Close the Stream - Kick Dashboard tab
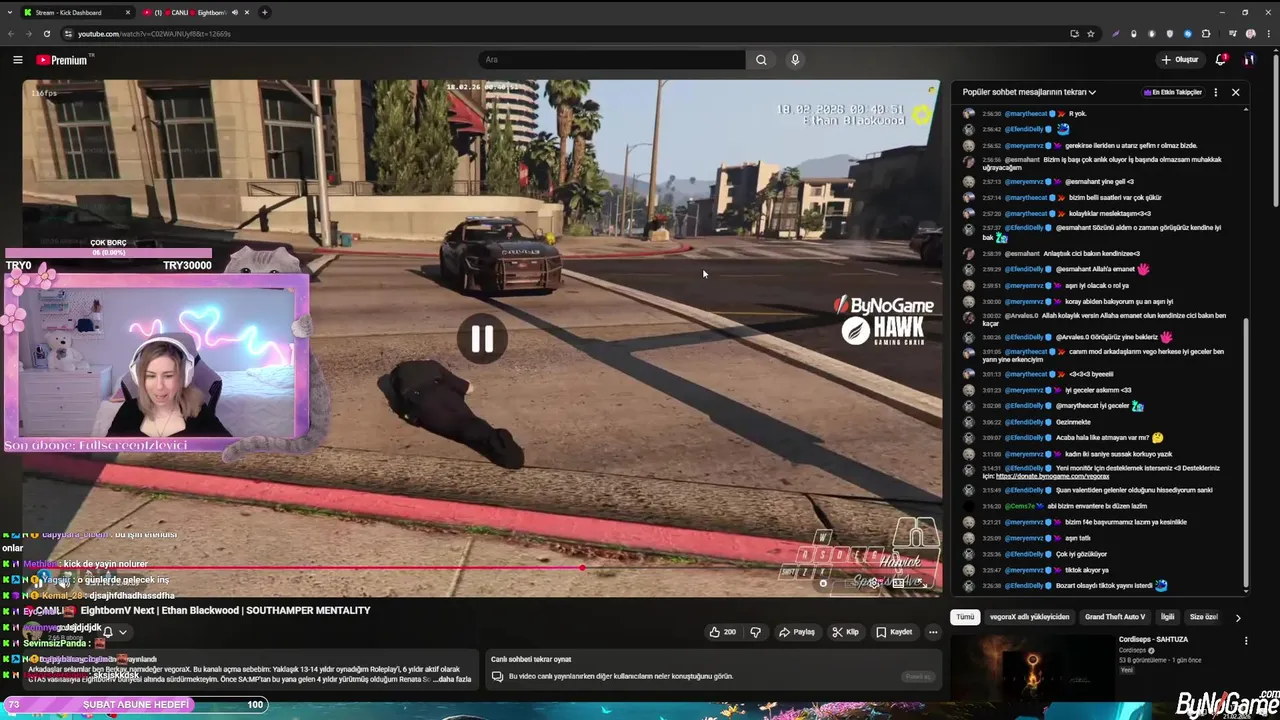Screen dimensions: 1280x720 tap(128, 12)
